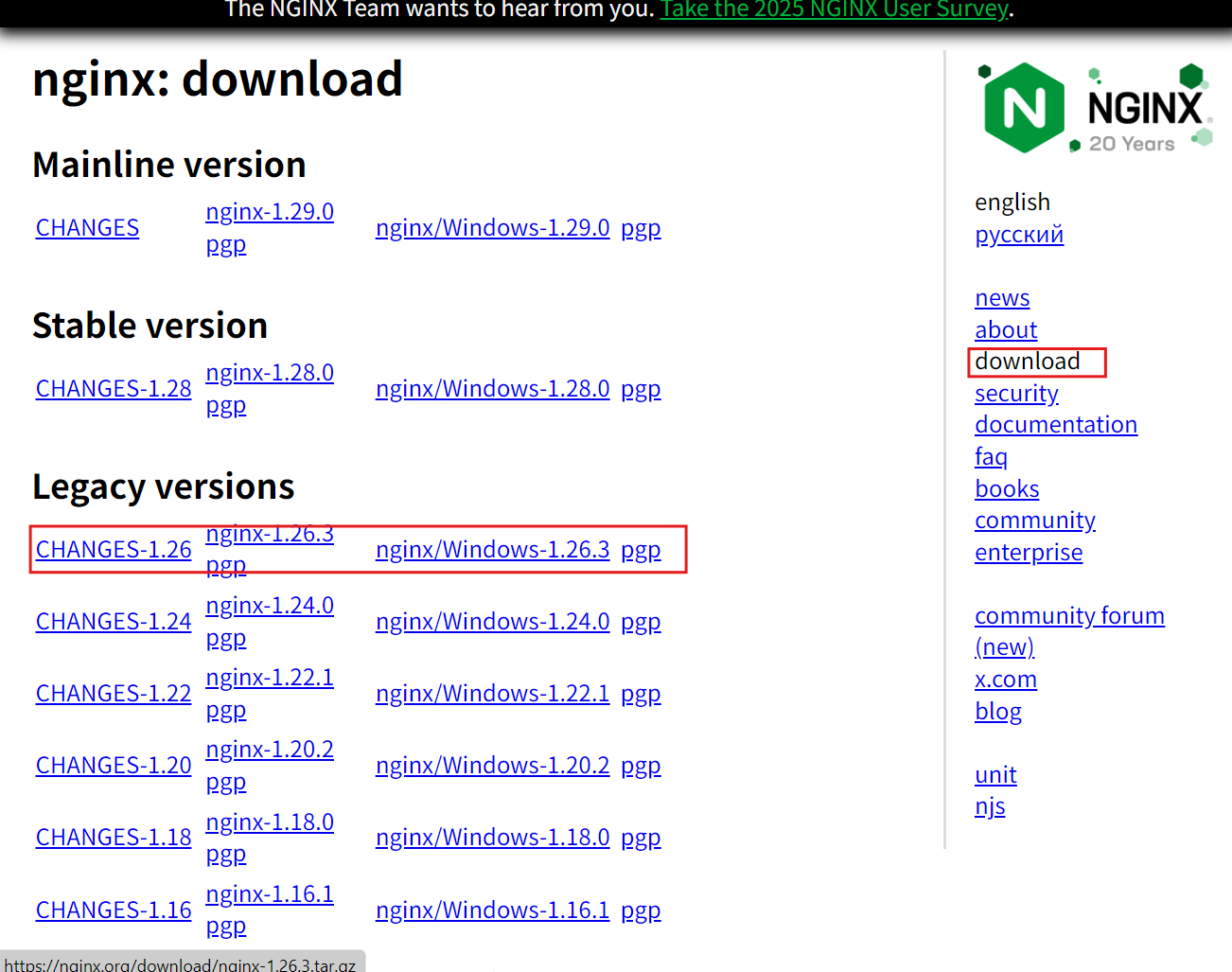Open pgp signature under nginx-1.22.1
Screen dimensions: 1232x972
point(226,710)
